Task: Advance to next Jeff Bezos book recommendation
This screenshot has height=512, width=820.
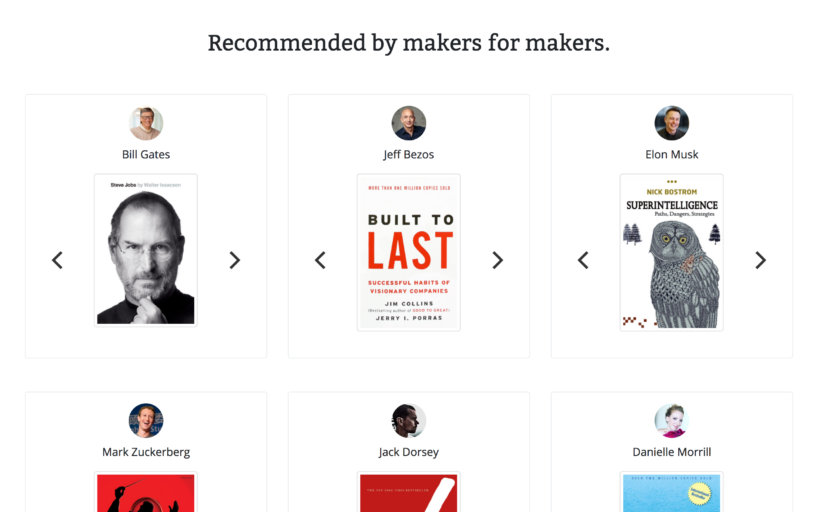Action: coord(497,260)
